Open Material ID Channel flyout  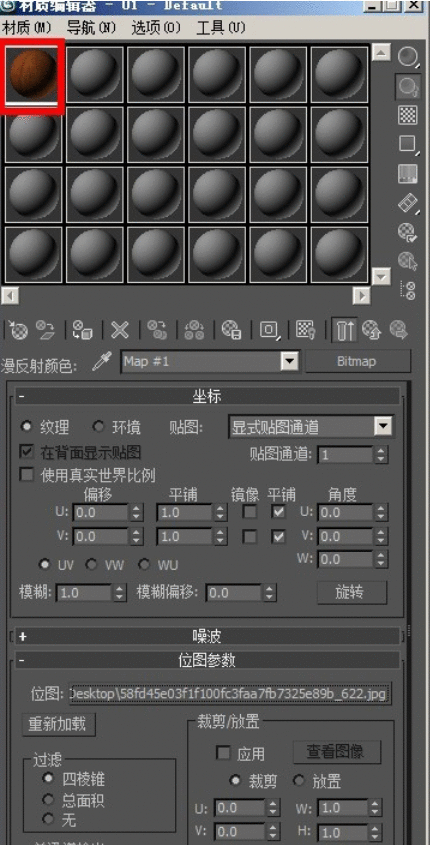pyautogui.click(x=269, y=330)
